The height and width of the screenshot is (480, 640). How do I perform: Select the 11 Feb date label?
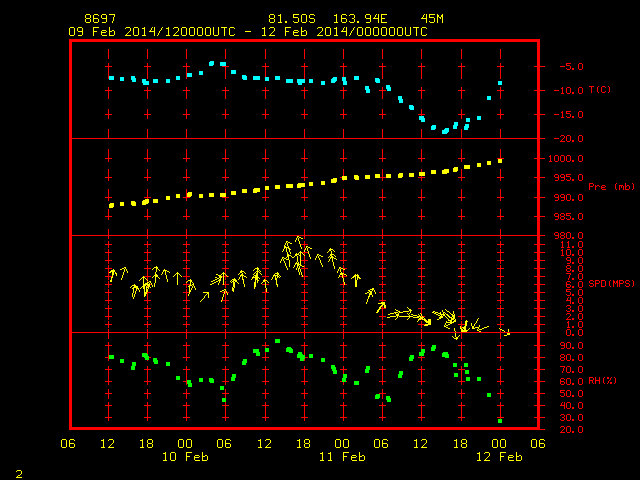point(342,457)
